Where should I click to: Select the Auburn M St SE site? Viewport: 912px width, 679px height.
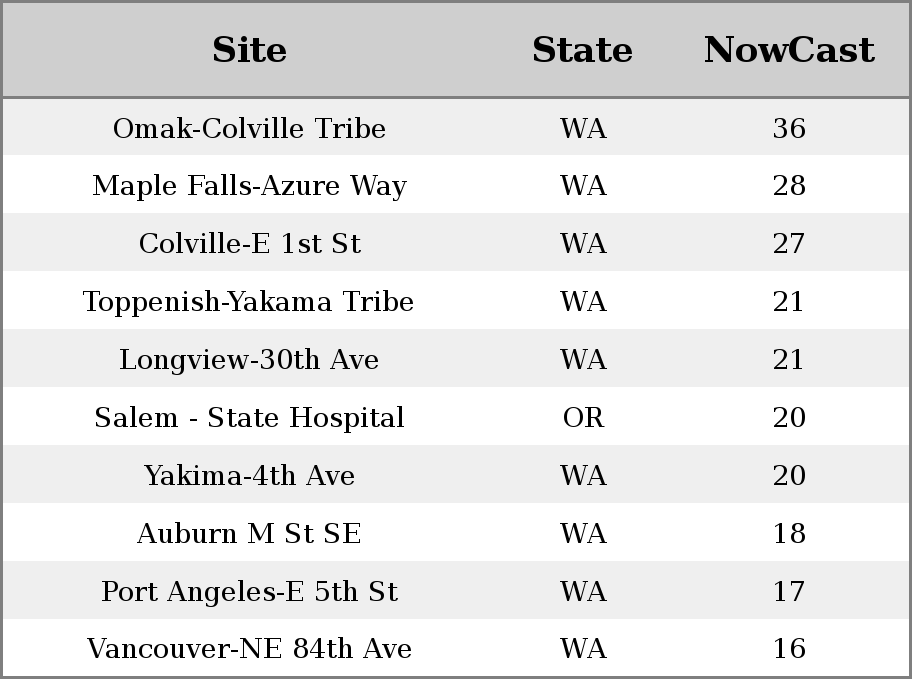point(249,534)
